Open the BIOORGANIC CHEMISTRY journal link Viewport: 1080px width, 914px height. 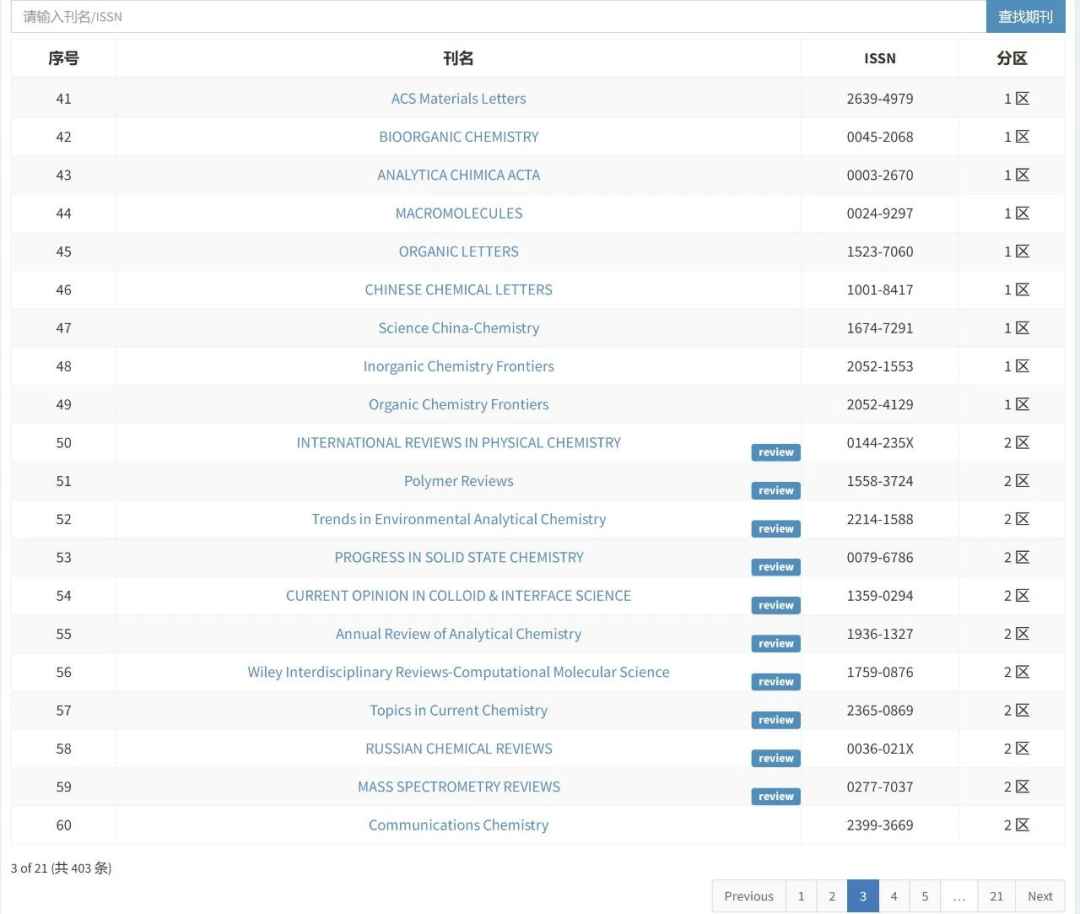pos(458,137)
